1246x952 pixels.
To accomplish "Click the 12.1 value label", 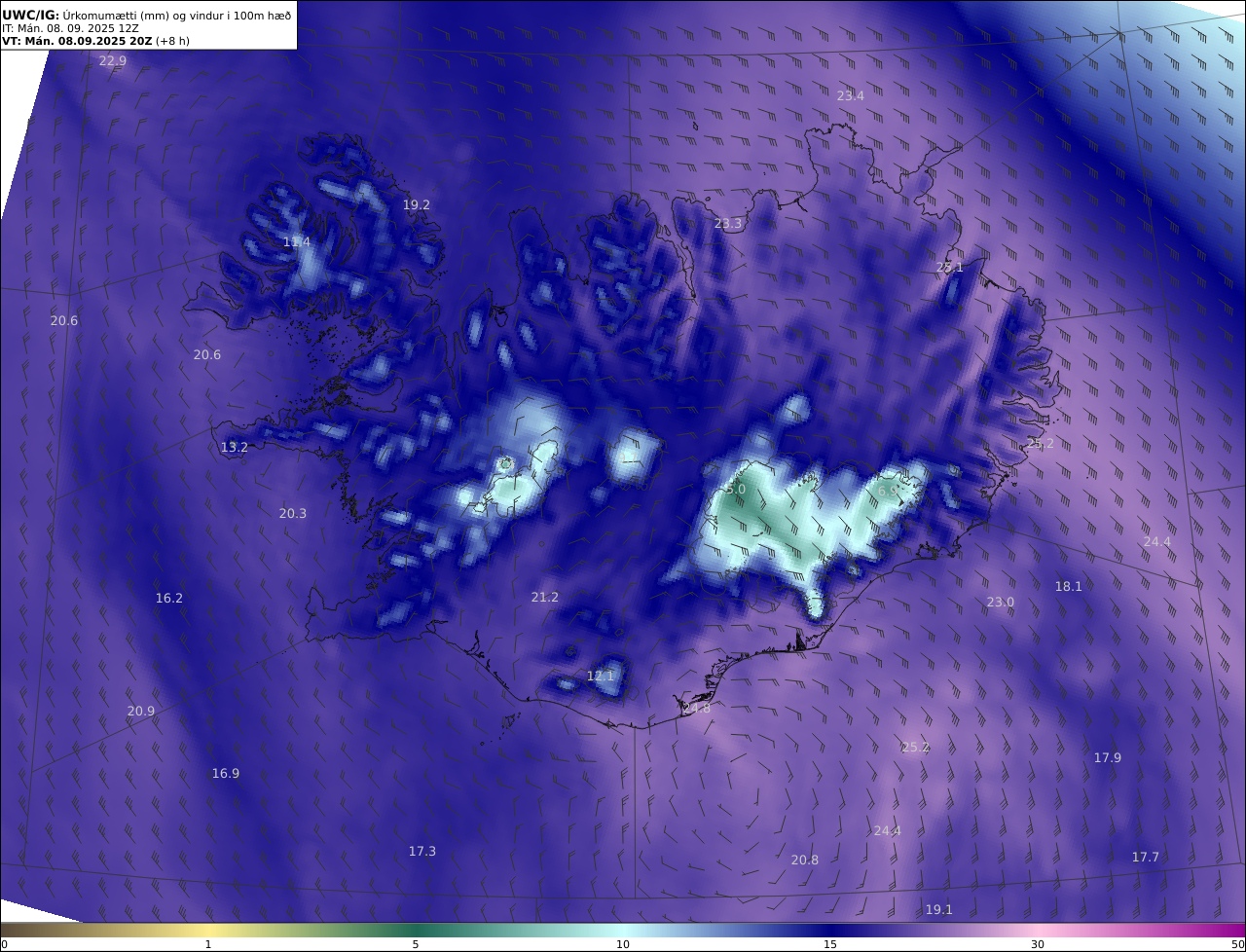I will 601,676.
